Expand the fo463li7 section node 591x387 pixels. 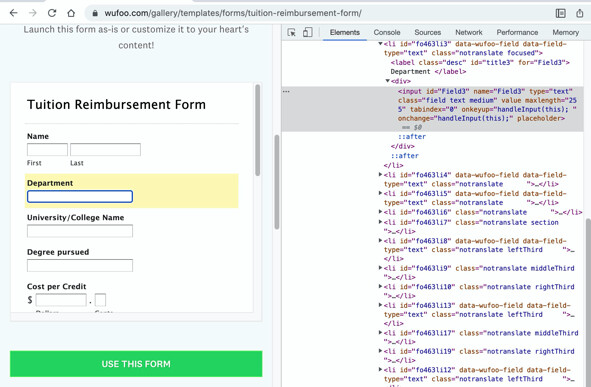point(380,222)
